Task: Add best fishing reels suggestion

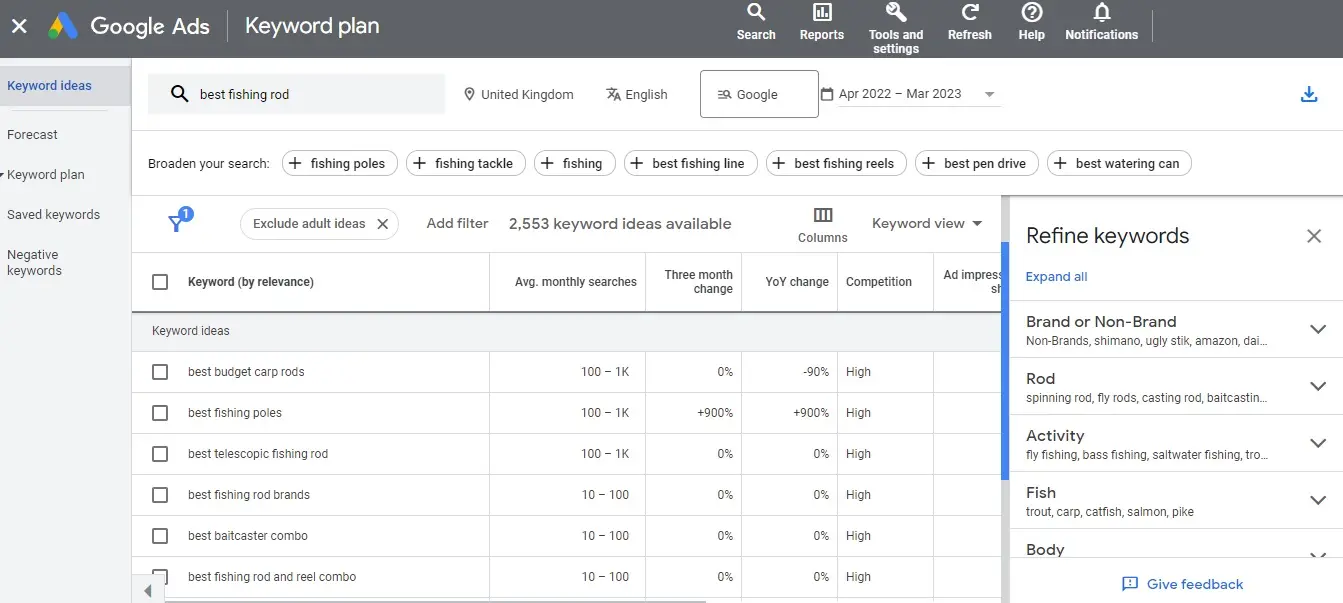Action: [837, 163]
